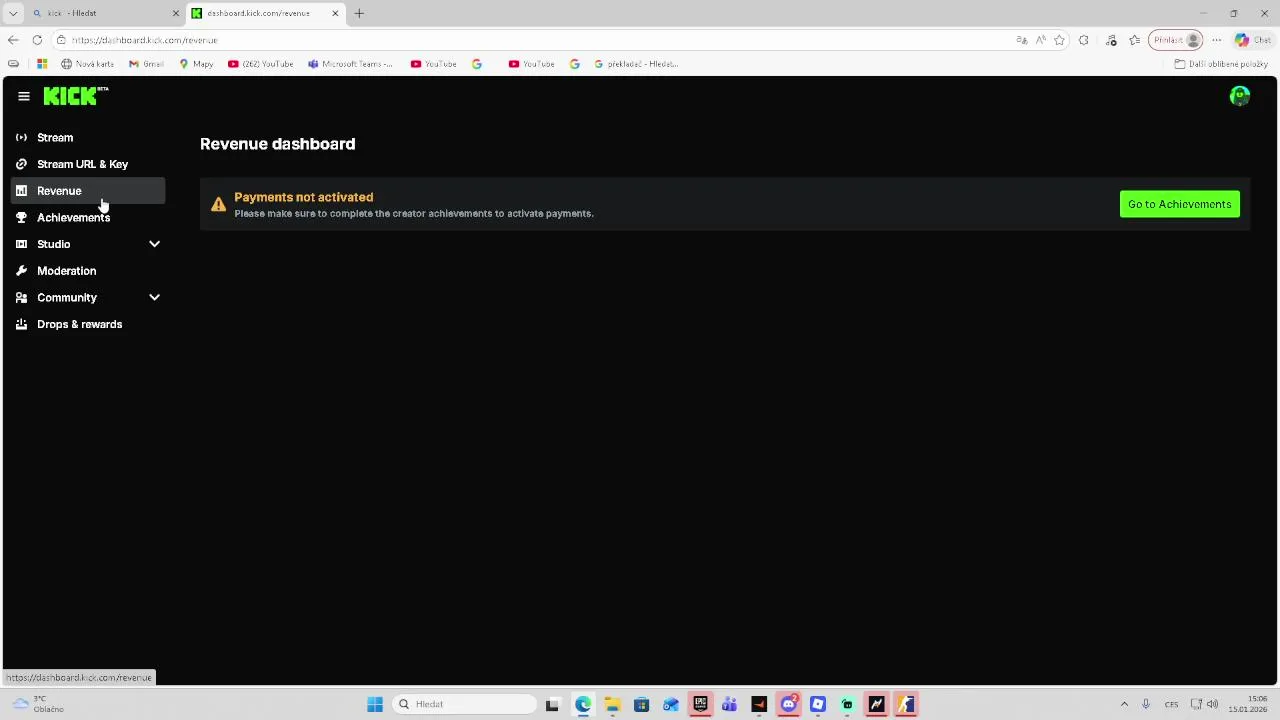Viewport: 1280px width, 720px height.
Task: Open the favorites list in toolbar
Action: pos(1134,40)
